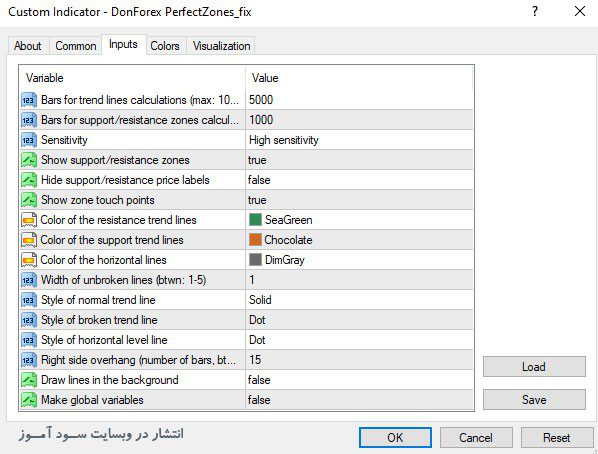Screen dimensions: 598x454
Task: Click the icon beside Style of horizontal level line
Action: click(29, 340)
